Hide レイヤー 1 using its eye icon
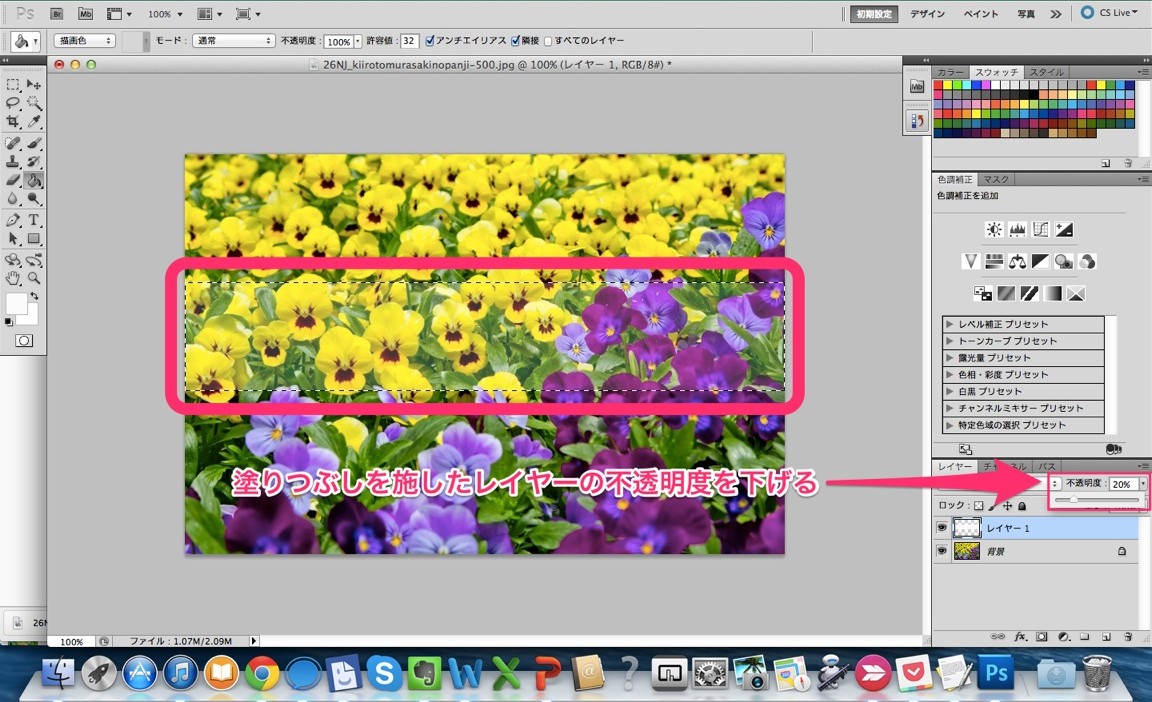 point(941,527)
